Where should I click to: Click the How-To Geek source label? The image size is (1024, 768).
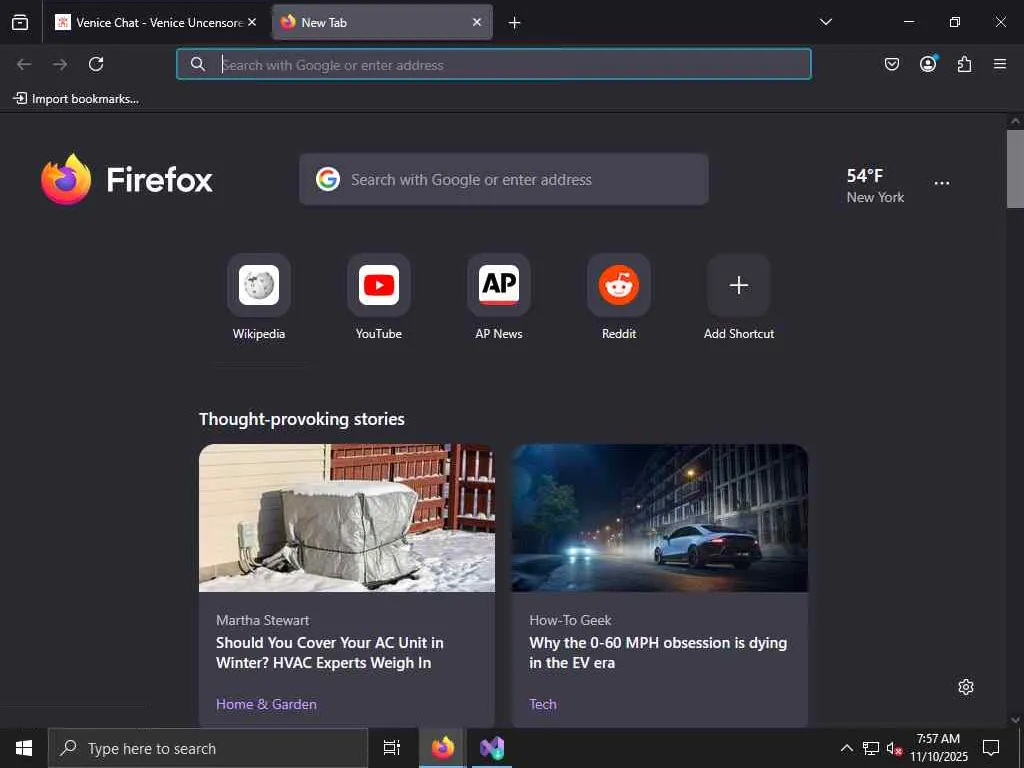click(x=570, y=620)
